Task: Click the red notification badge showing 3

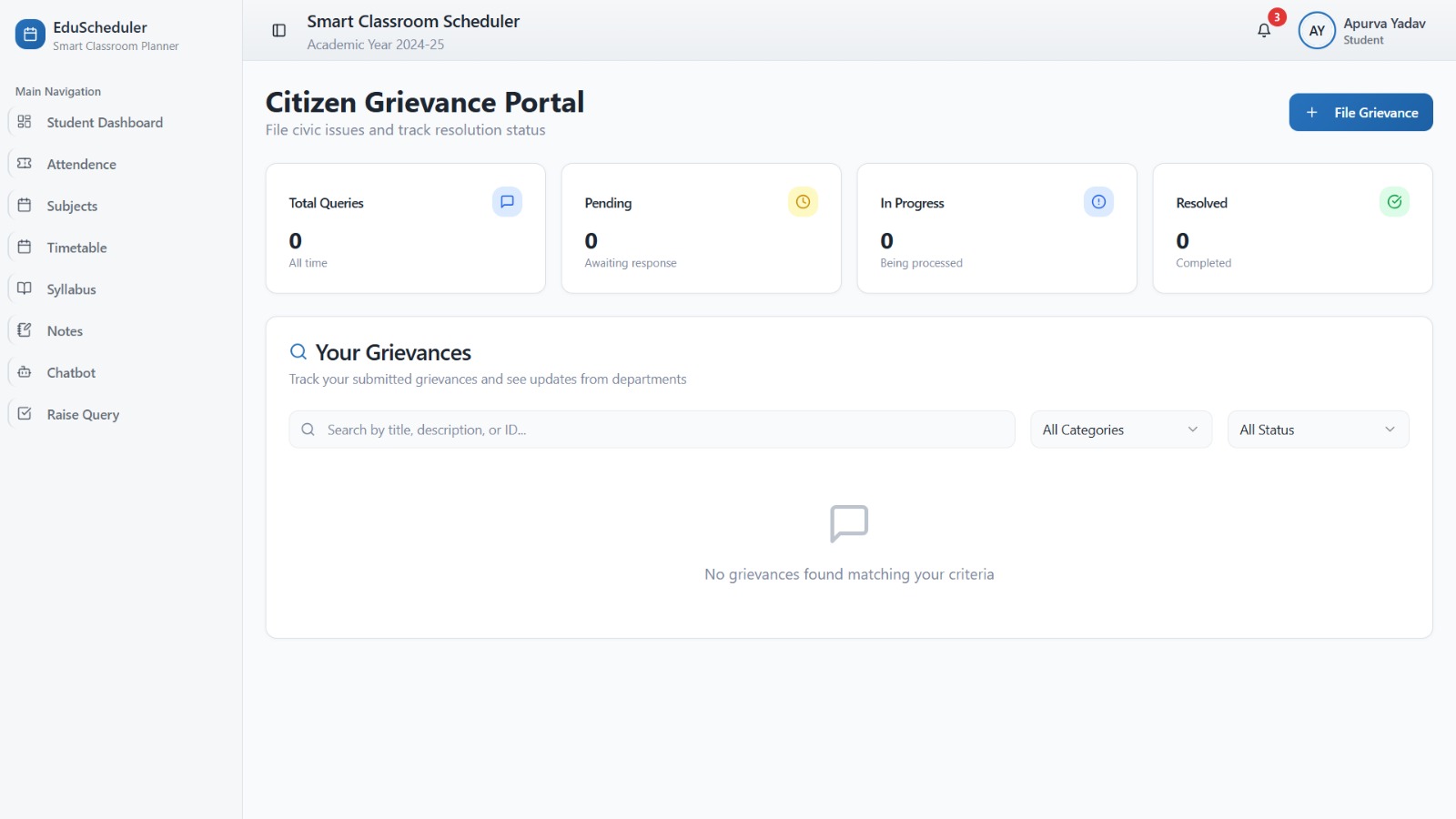Action: [1278, 17]
